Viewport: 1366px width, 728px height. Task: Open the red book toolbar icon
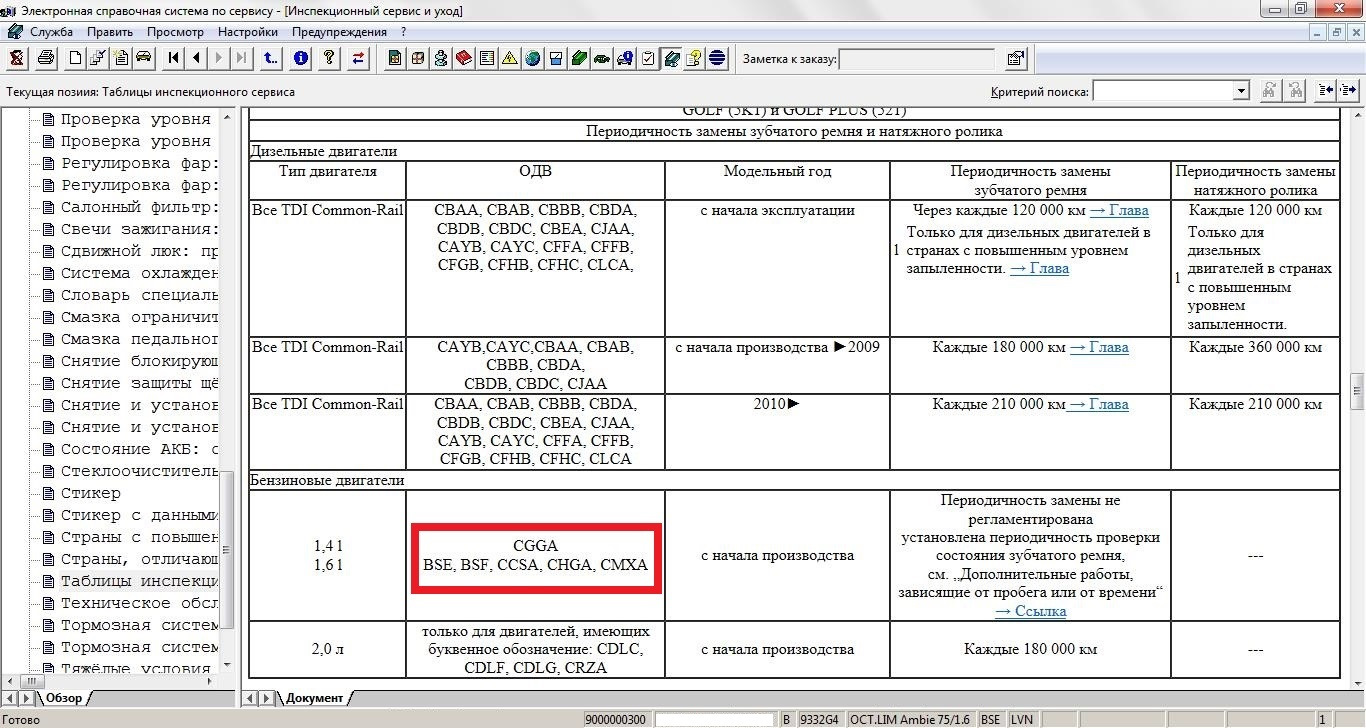click(464, 58)
